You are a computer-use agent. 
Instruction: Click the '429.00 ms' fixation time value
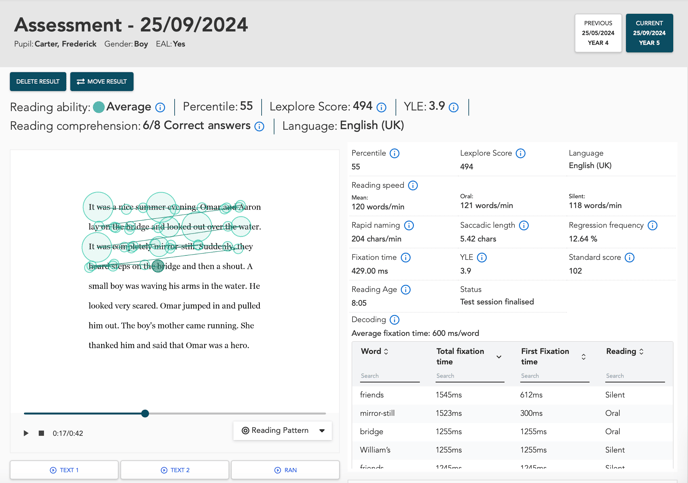click(369, 271)
